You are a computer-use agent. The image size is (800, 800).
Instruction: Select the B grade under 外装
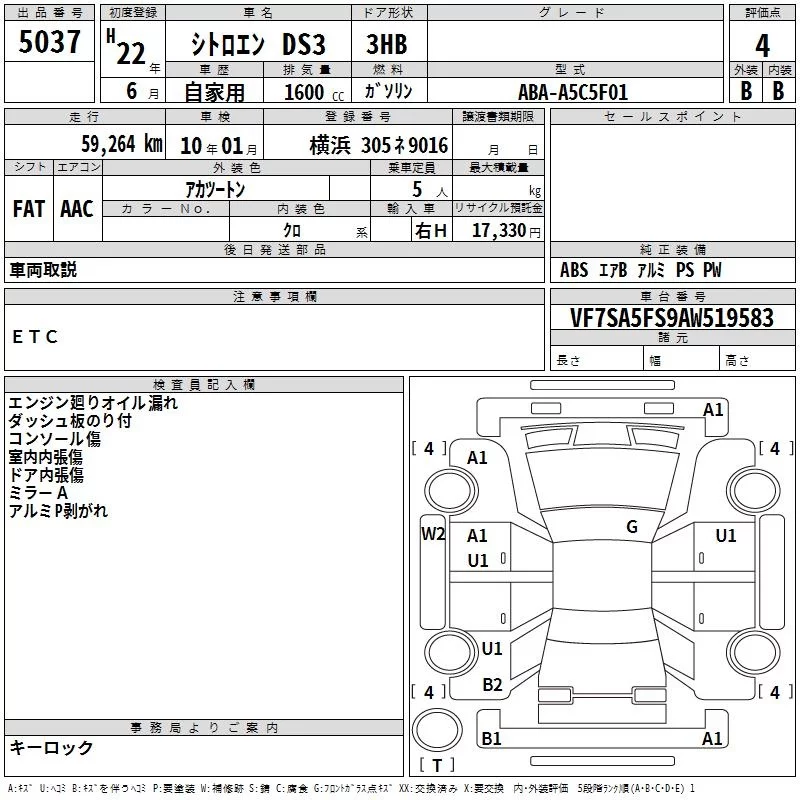pyautogui.click(x=746, y=91)
